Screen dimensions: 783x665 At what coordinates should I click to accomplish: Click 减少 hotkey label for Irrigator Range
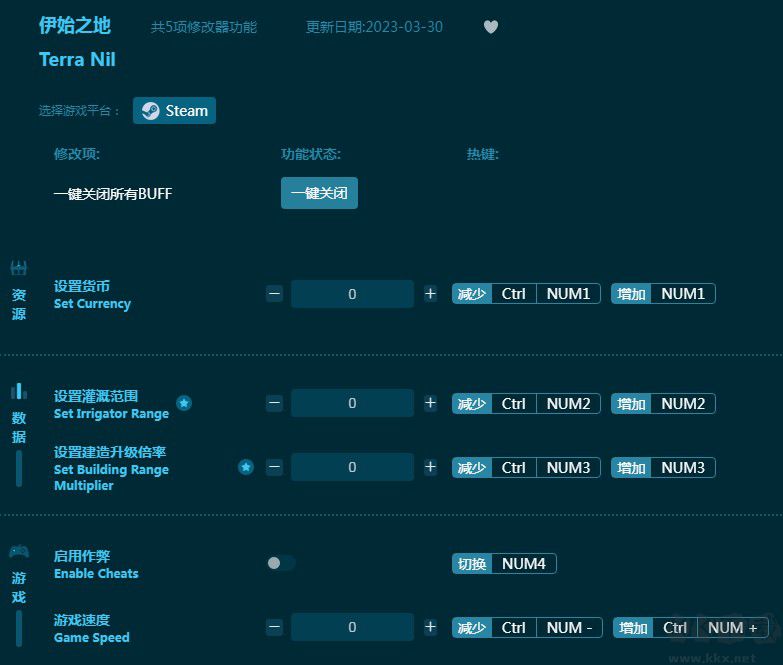(x=472, y=403)
